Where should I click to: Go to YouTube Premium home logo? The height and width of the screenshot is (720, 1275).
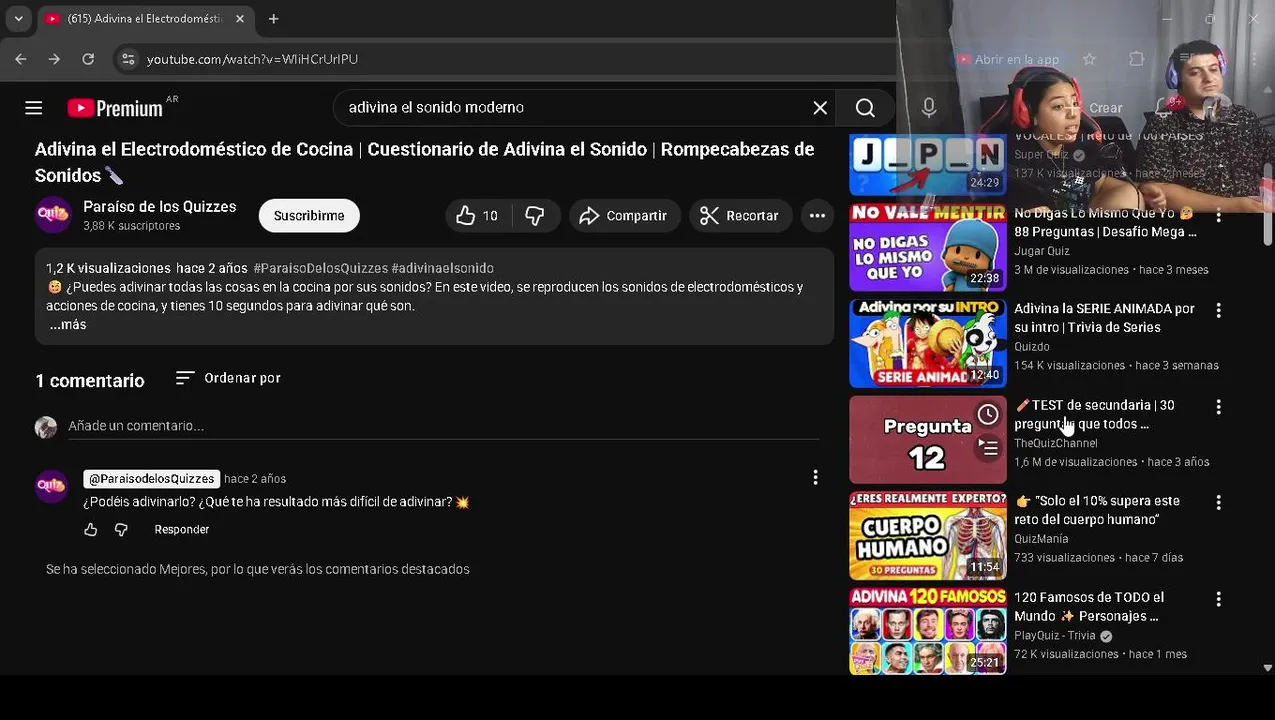coord(115,108)
